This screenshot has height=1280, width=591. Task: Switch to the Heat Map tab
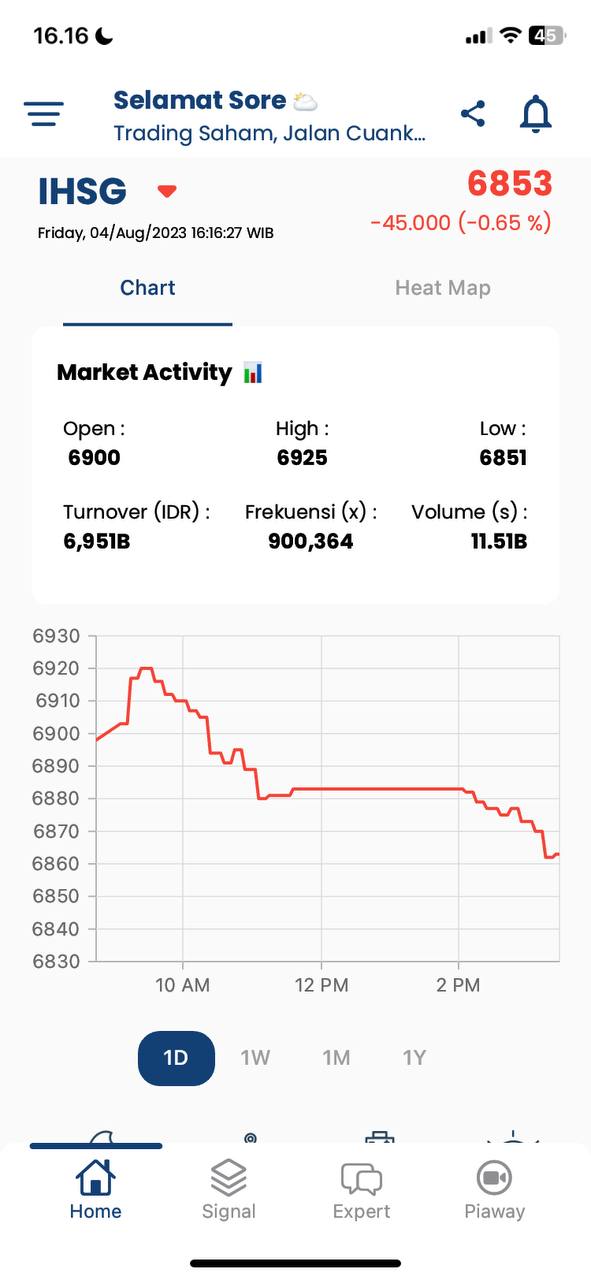click(x=443, y=288)
